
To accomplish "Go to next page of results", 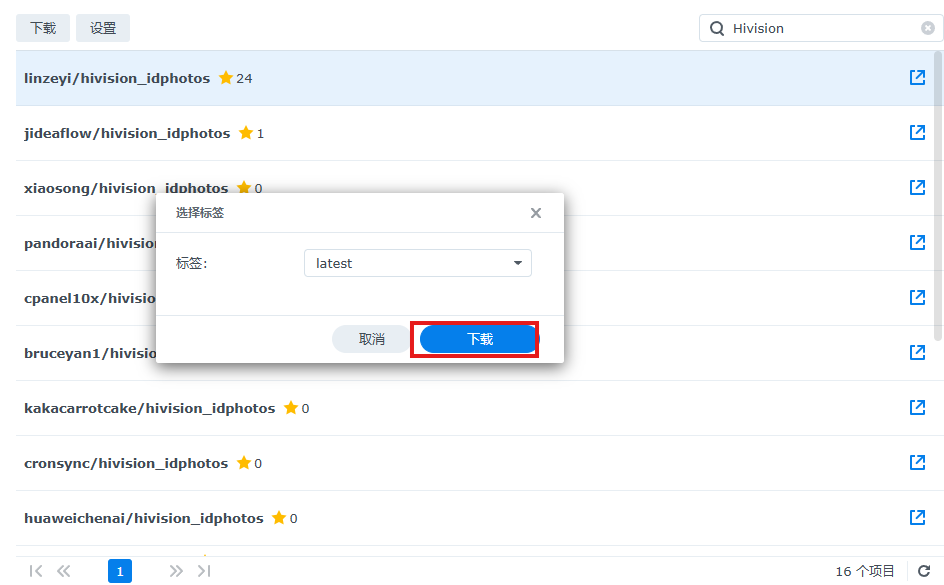I will click(x=176, y=571).
